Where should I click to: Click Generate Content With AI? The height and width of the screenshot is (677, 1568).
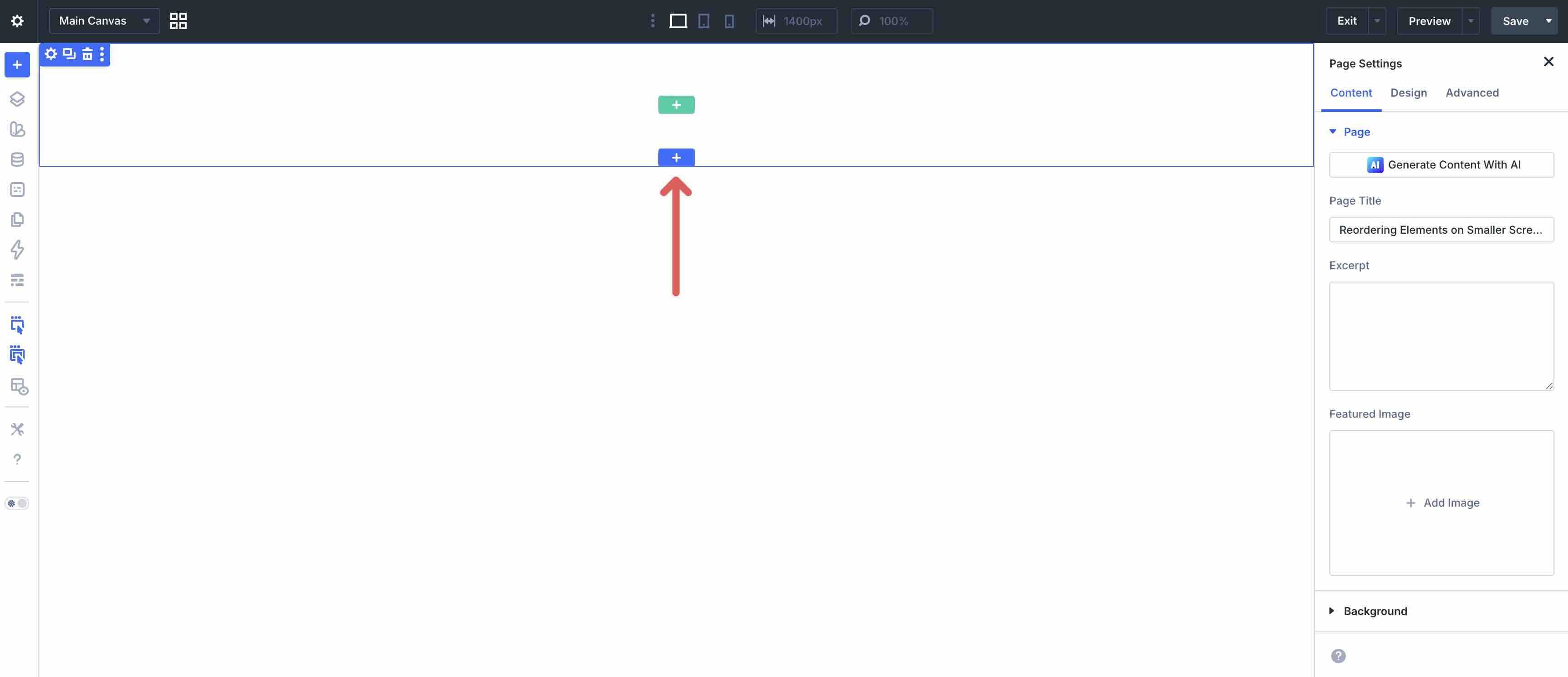(x=1441, y=164)
